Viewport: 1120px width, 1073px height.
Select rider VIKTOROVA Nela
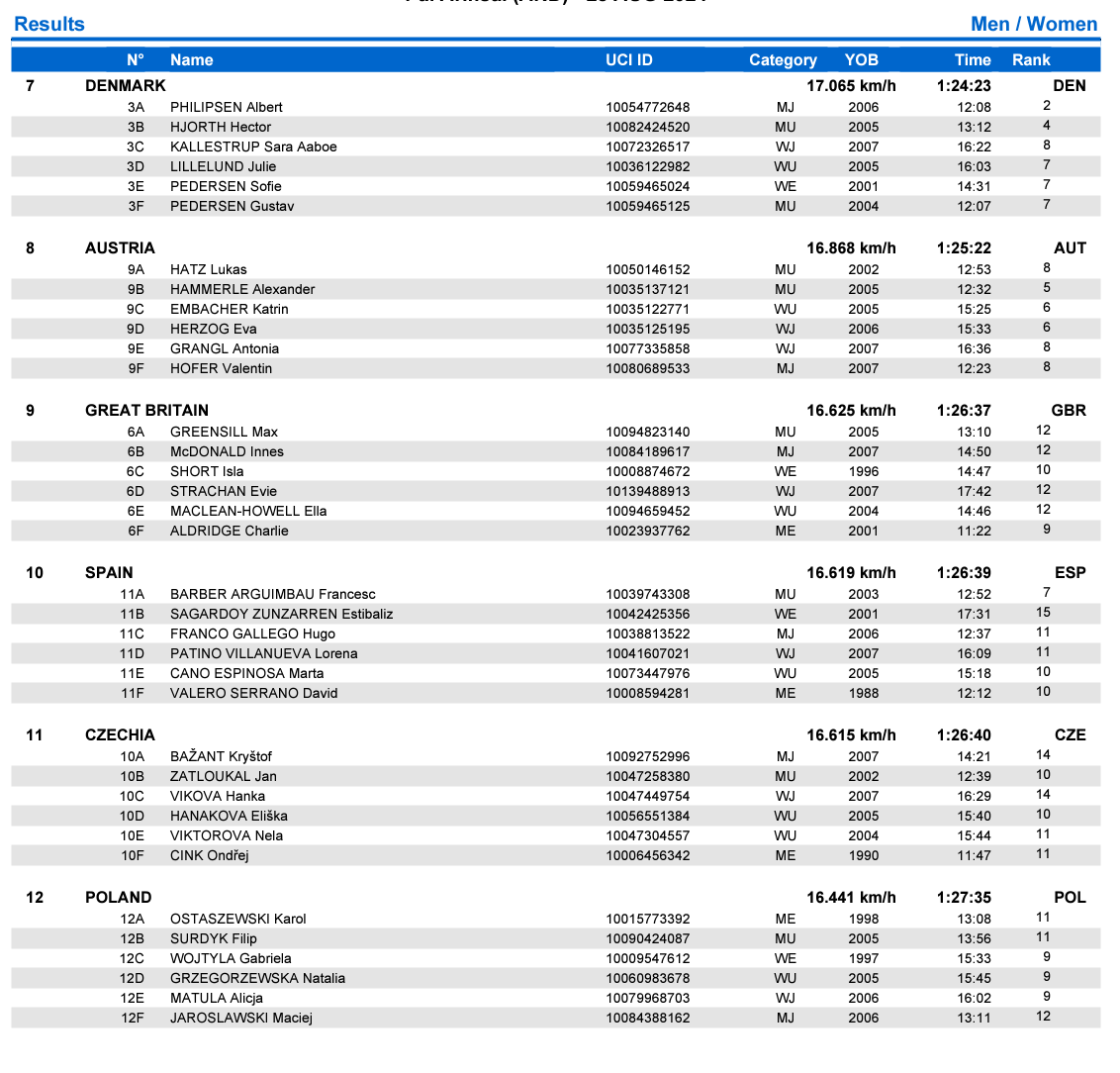pyautogui.click(x=227, y=835)
